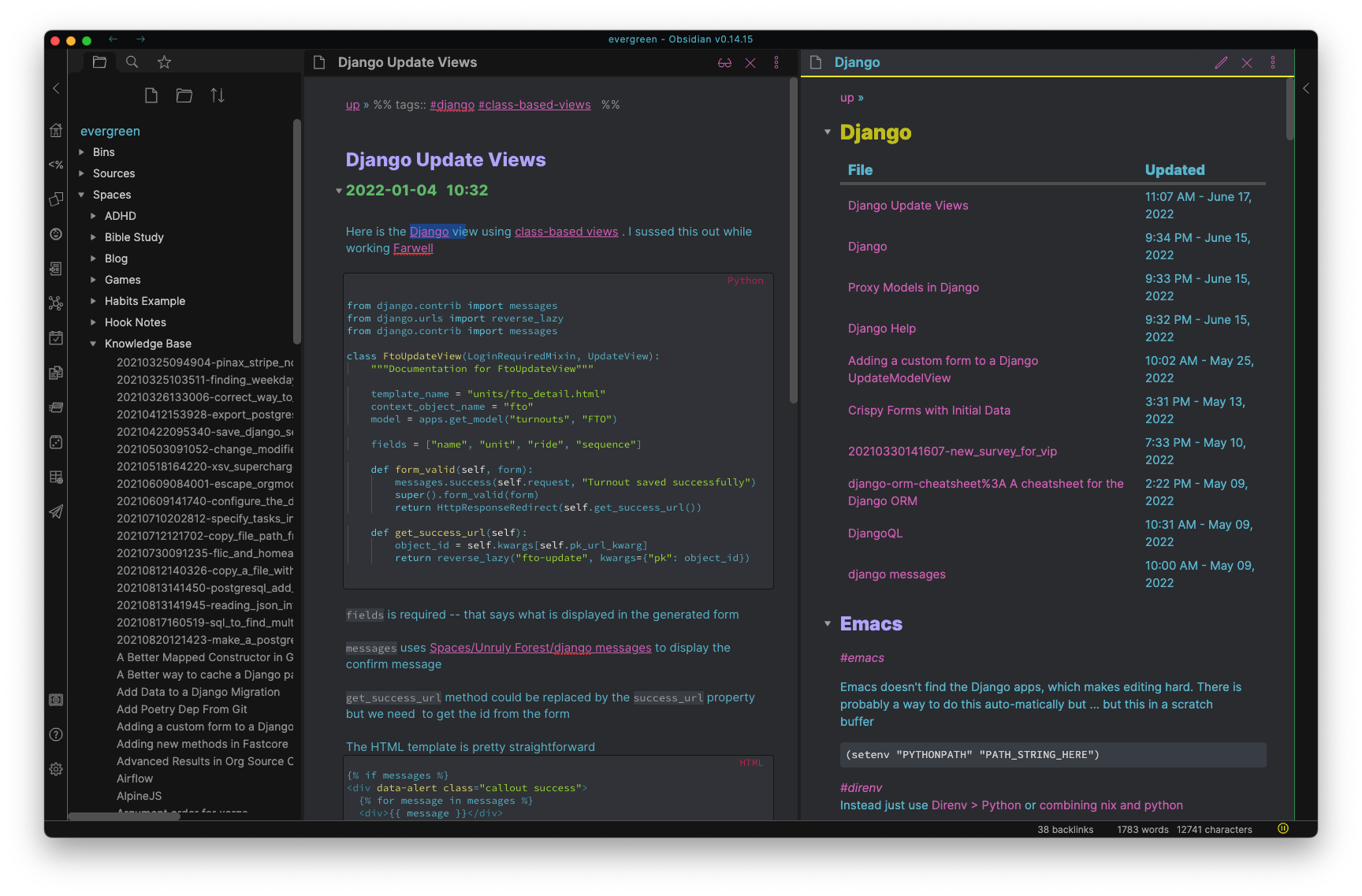Open the DjangoQL table link

click(x=875, y=534)
